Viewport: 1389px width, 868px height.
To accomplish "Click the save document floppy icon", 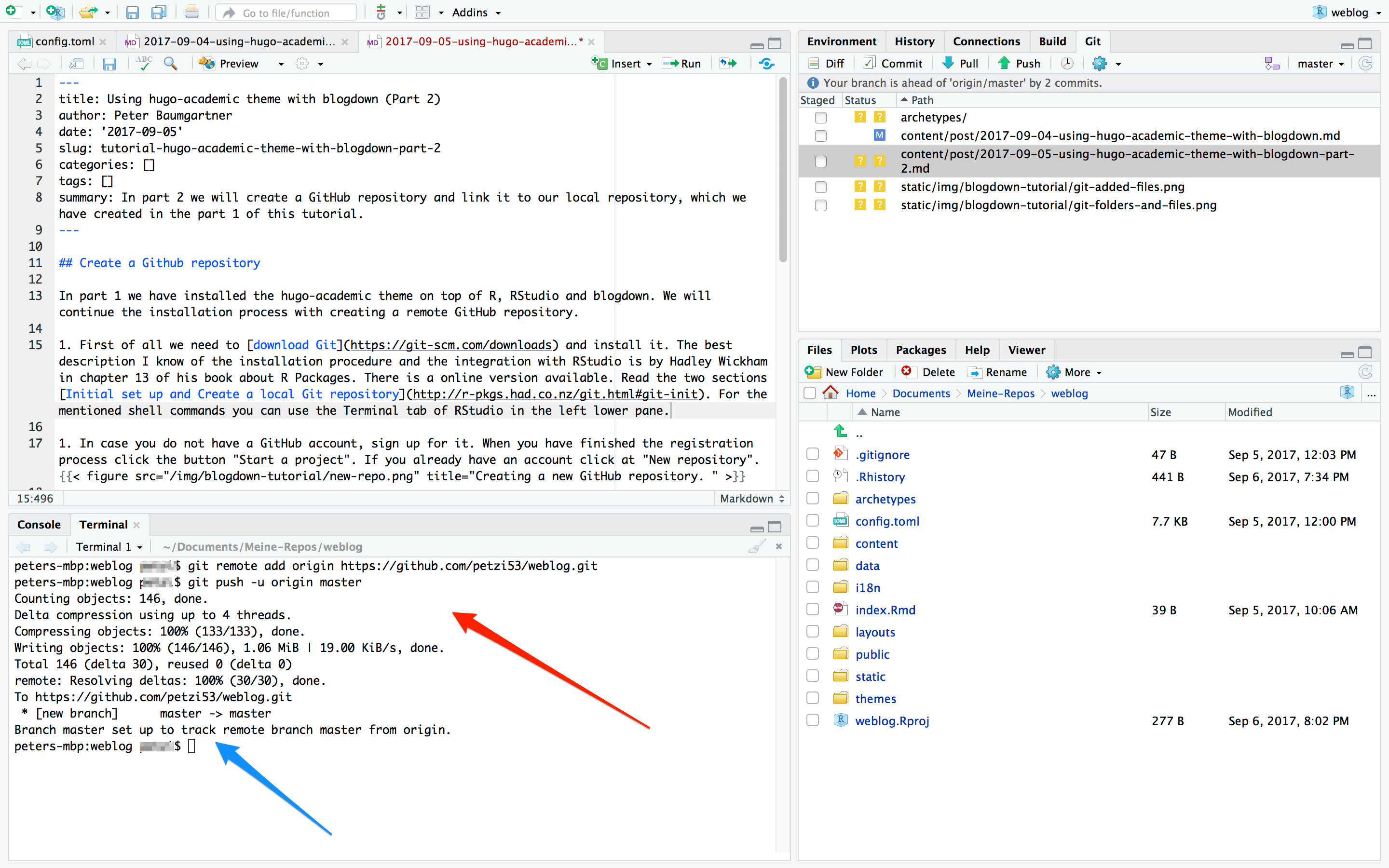I will [x=109, y=63].
